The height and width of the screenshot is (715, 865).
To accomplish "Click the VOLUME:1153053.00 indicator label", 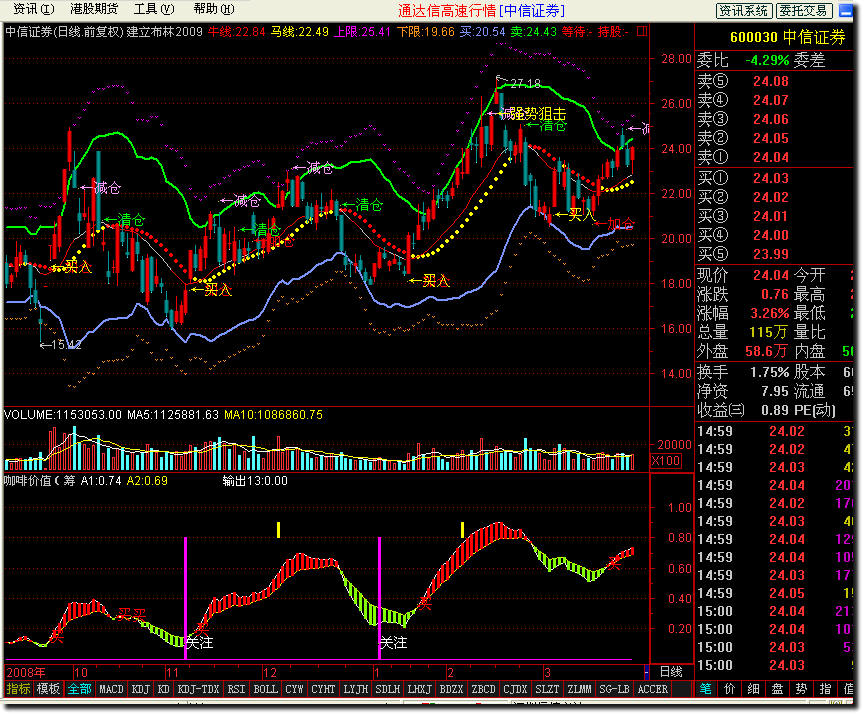I will (x=62, y=415).
